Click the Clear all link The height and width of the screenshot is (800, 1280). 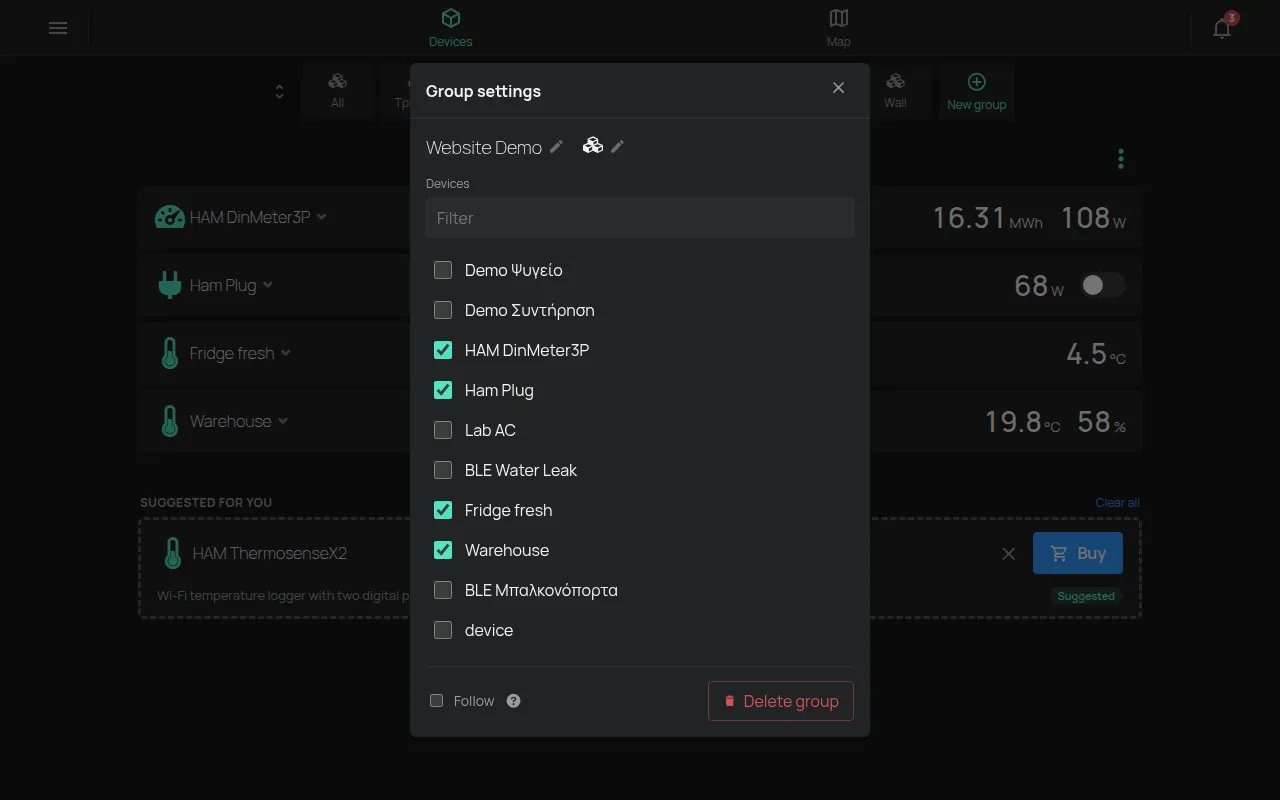coord(1117,503)
